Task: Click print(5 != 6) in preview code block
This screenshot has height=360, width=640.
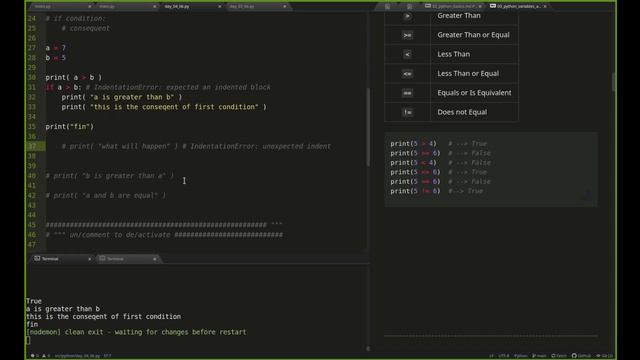Action: 415,191
